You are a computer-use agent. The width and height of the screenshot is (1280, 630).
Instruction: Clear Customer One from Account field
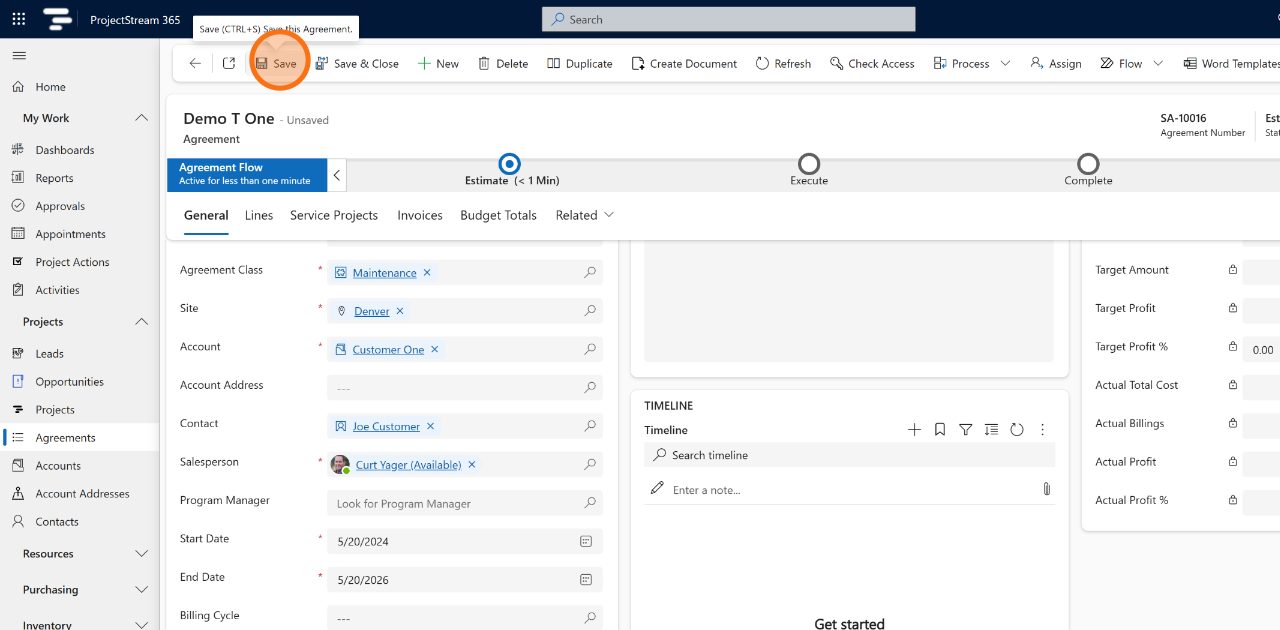[435, 349]
